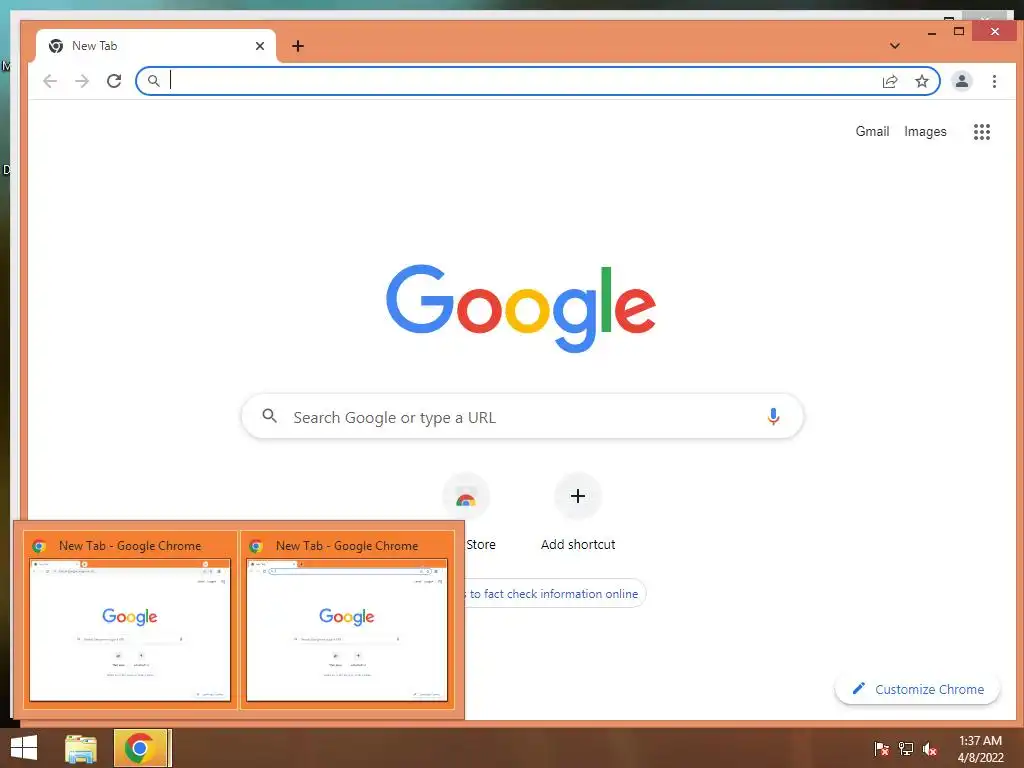
Task: Open the three-dot Chrome menu
Action: click(x=994, y=81)
